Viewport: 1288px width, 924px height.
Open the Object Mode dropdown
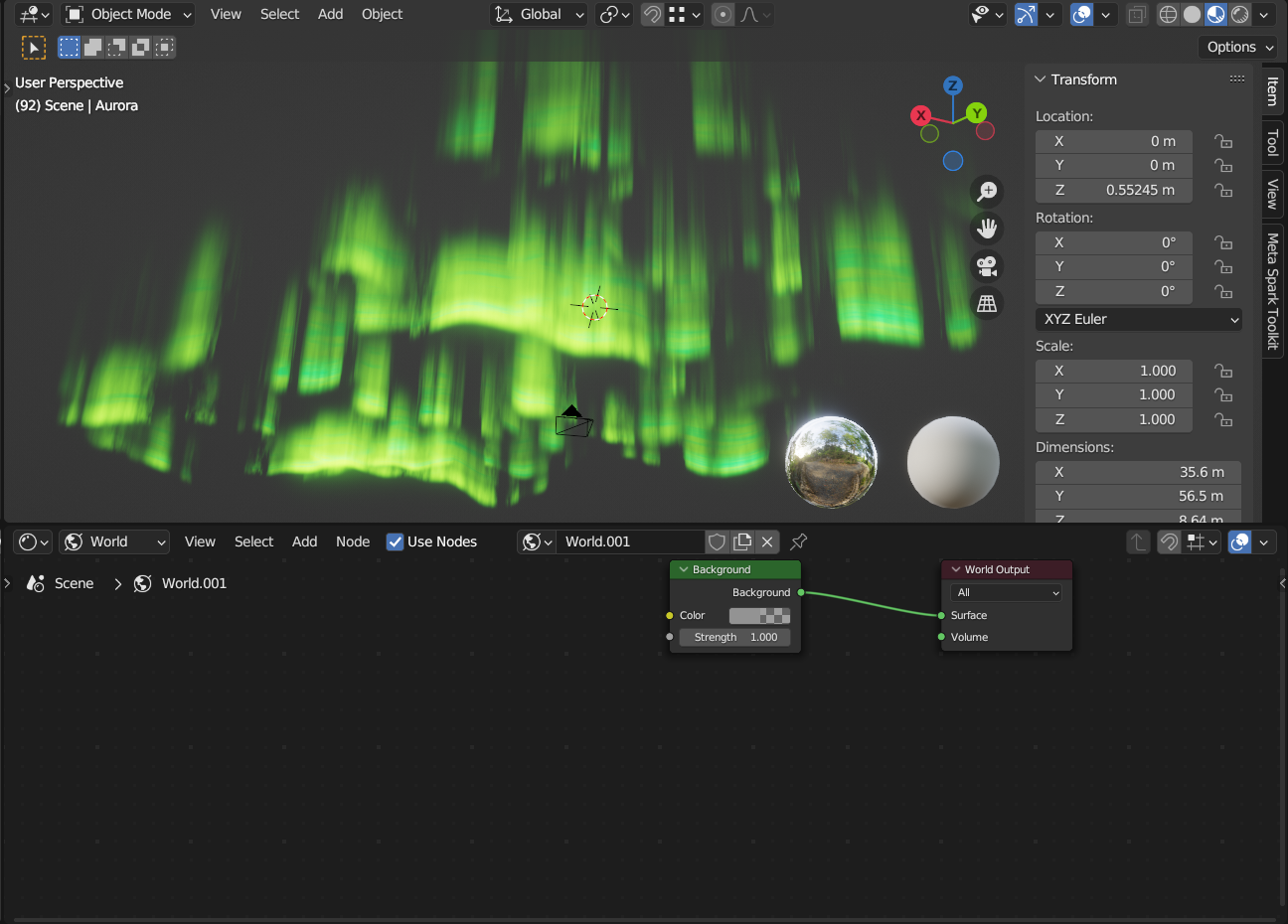click(128, 14)
